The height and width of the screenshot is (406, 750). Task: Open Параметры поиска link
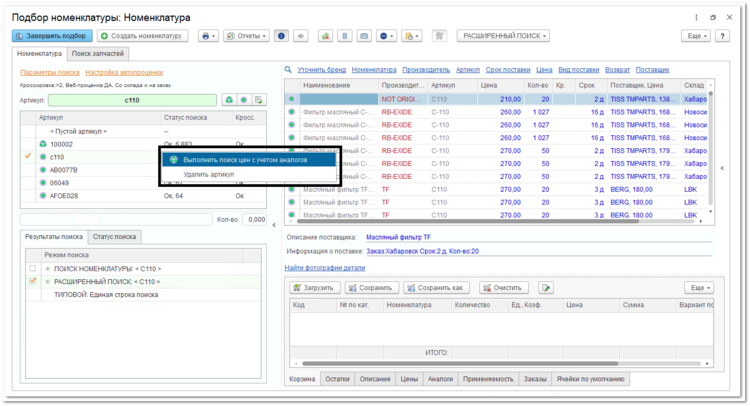(x=50, y=72)
